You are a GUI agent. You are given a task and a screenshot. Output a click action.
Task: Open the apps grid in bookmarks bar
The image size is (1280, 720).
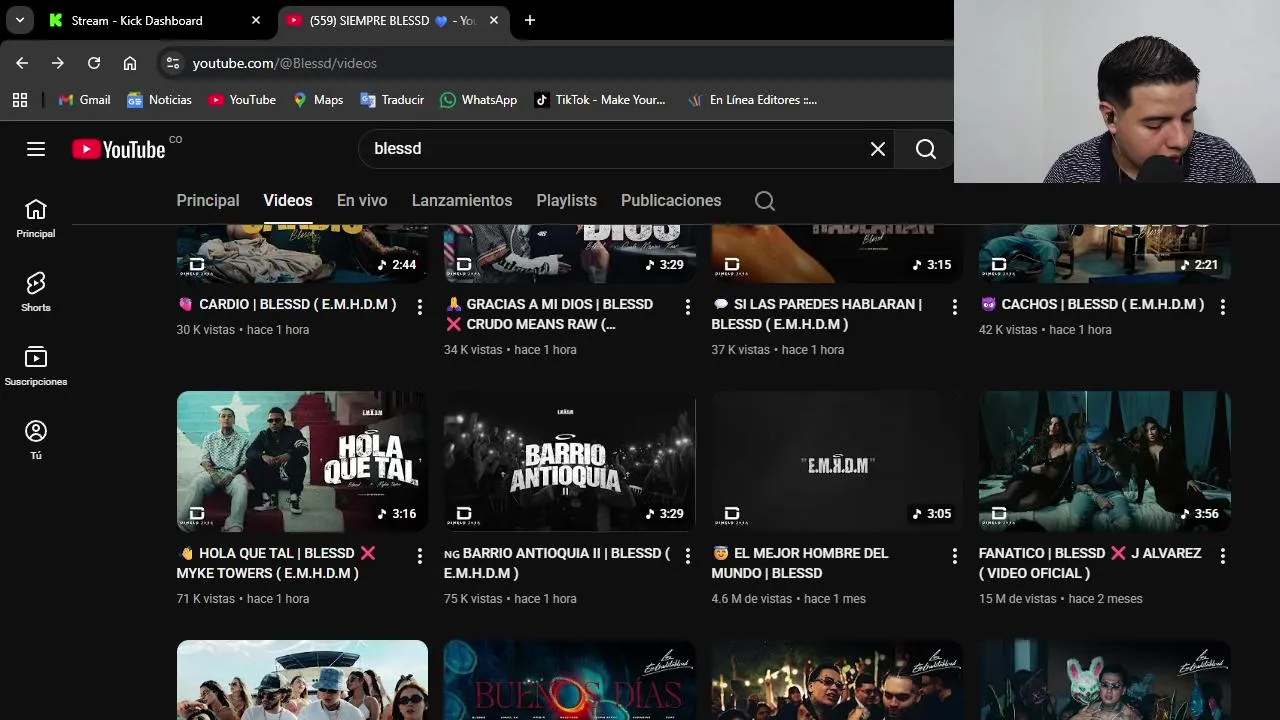(20, 100)
